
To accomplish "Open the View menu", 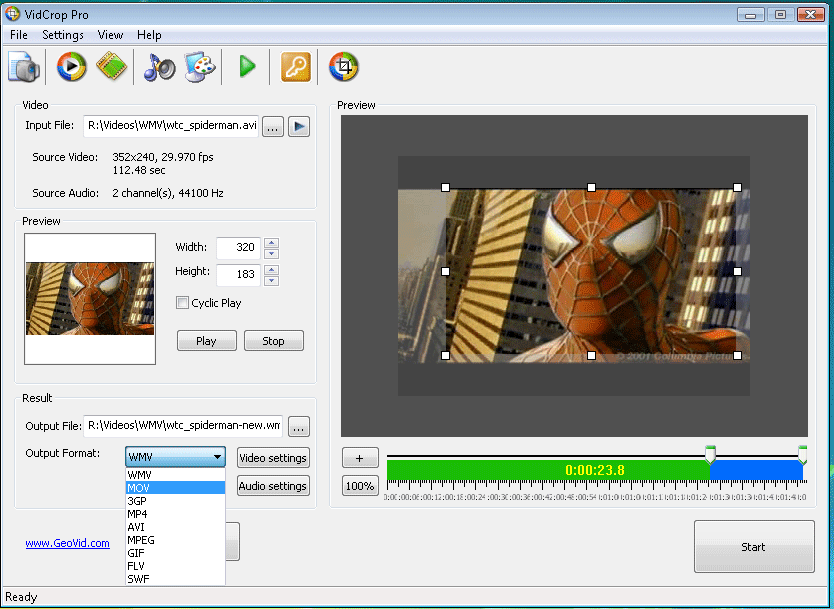I will tap(110, 35).
